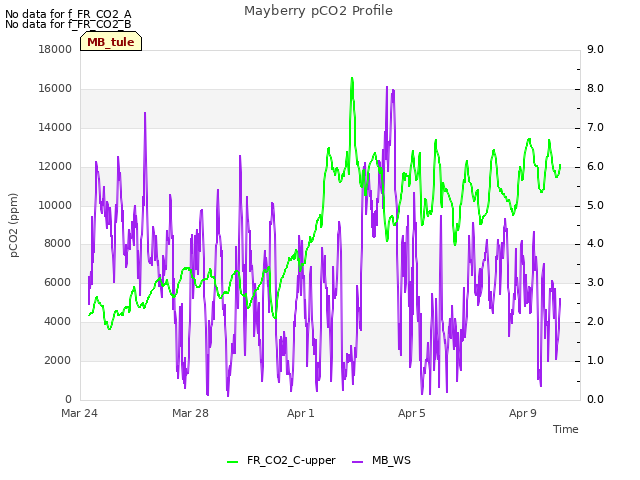Select the MB_WS legend label
This screenshot has height=480, width=640.
tap(391, 460)
